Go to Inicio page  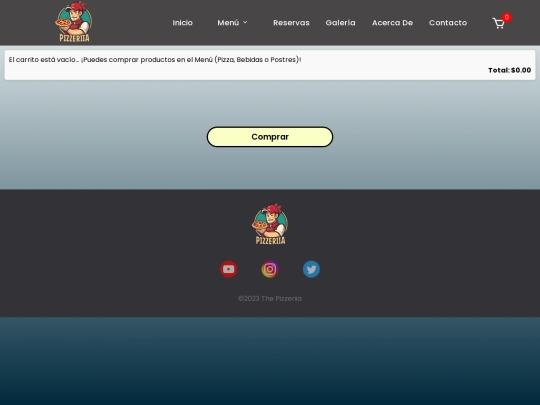[183, 23]
